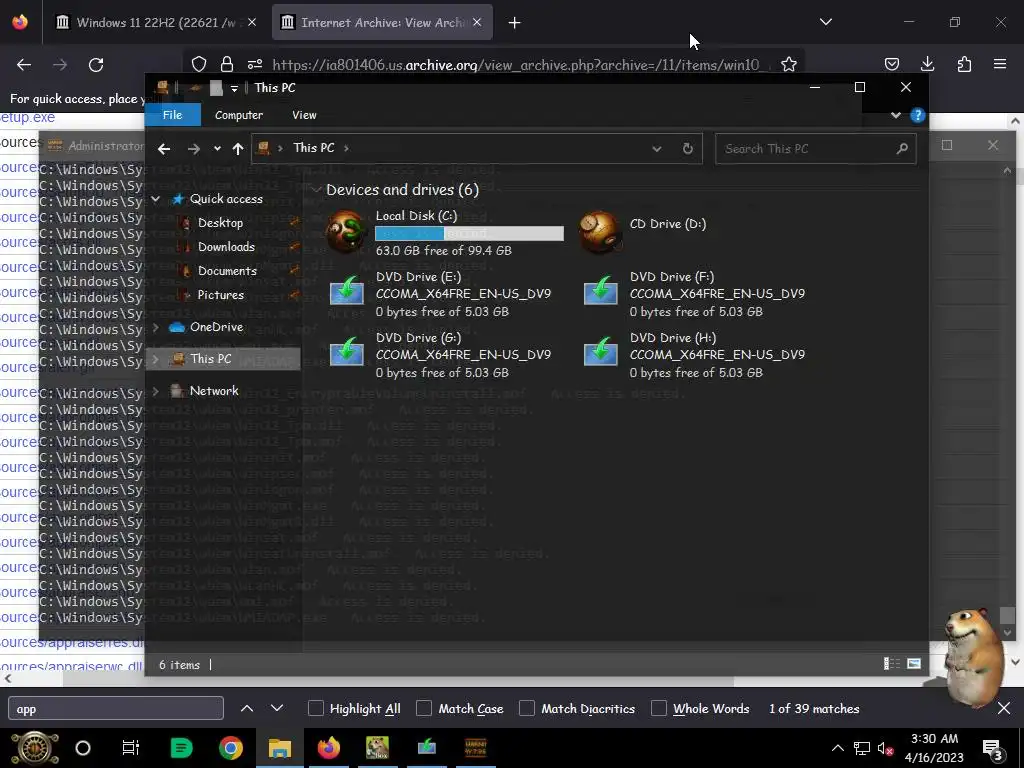Open DVD Drive (H:) icon

click(600, 351)
